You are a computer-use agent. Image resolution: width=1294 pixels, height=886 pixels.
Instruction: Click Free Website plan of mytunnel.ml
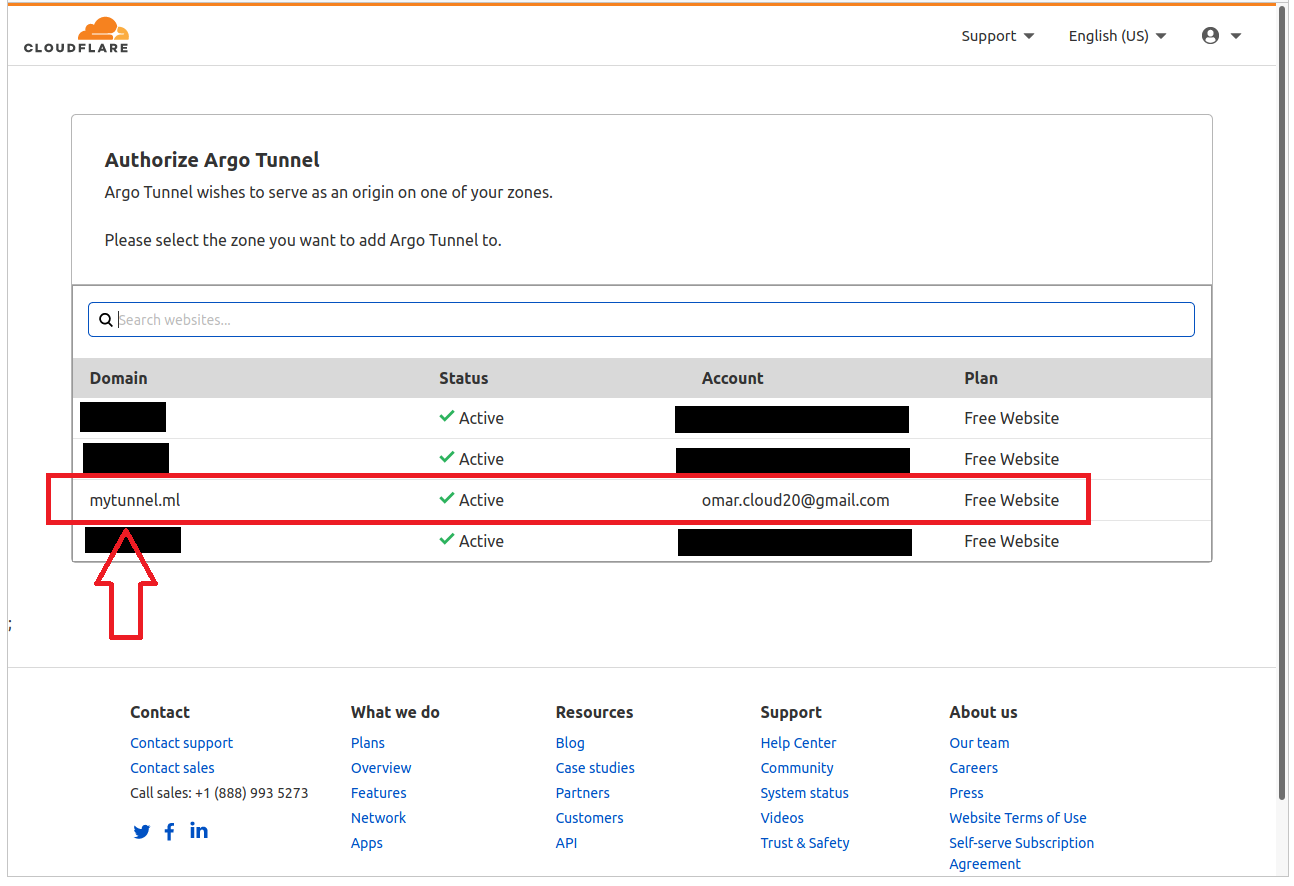coord(1011,500)
